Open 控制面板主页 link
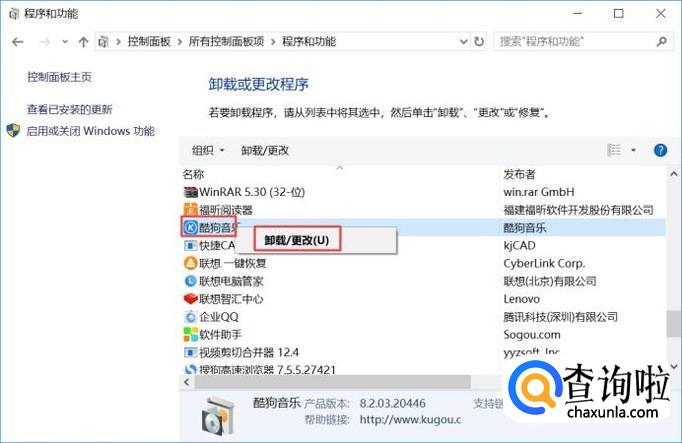The height and width of the screenshot is (443, 682). pos(60,77)
